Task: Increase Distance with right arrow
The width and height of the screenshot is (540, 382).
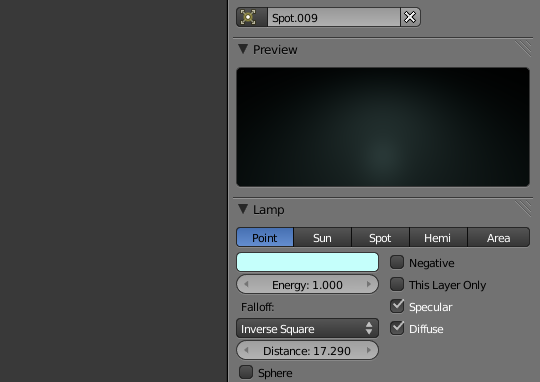Action: pyautogui.click(x=369, y=350)
